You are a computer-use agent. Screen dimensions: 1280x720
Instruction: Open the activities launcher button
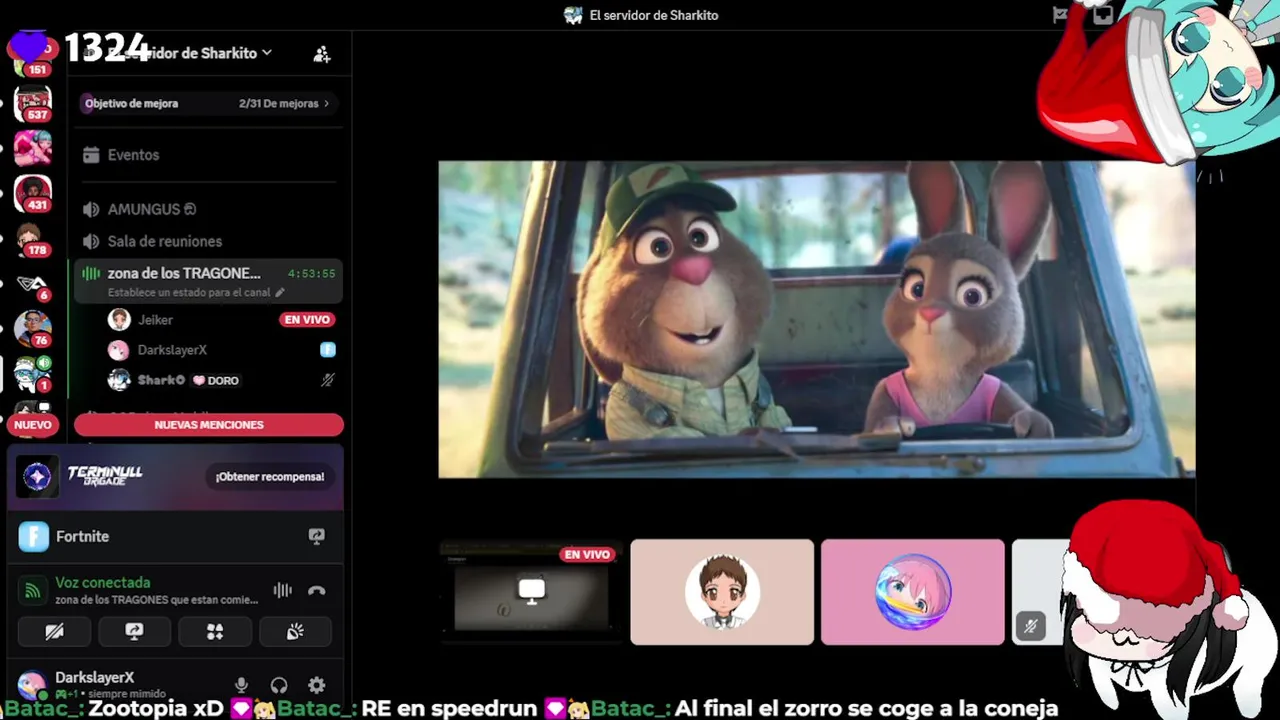pyautogui.click(x=215, y=631)
